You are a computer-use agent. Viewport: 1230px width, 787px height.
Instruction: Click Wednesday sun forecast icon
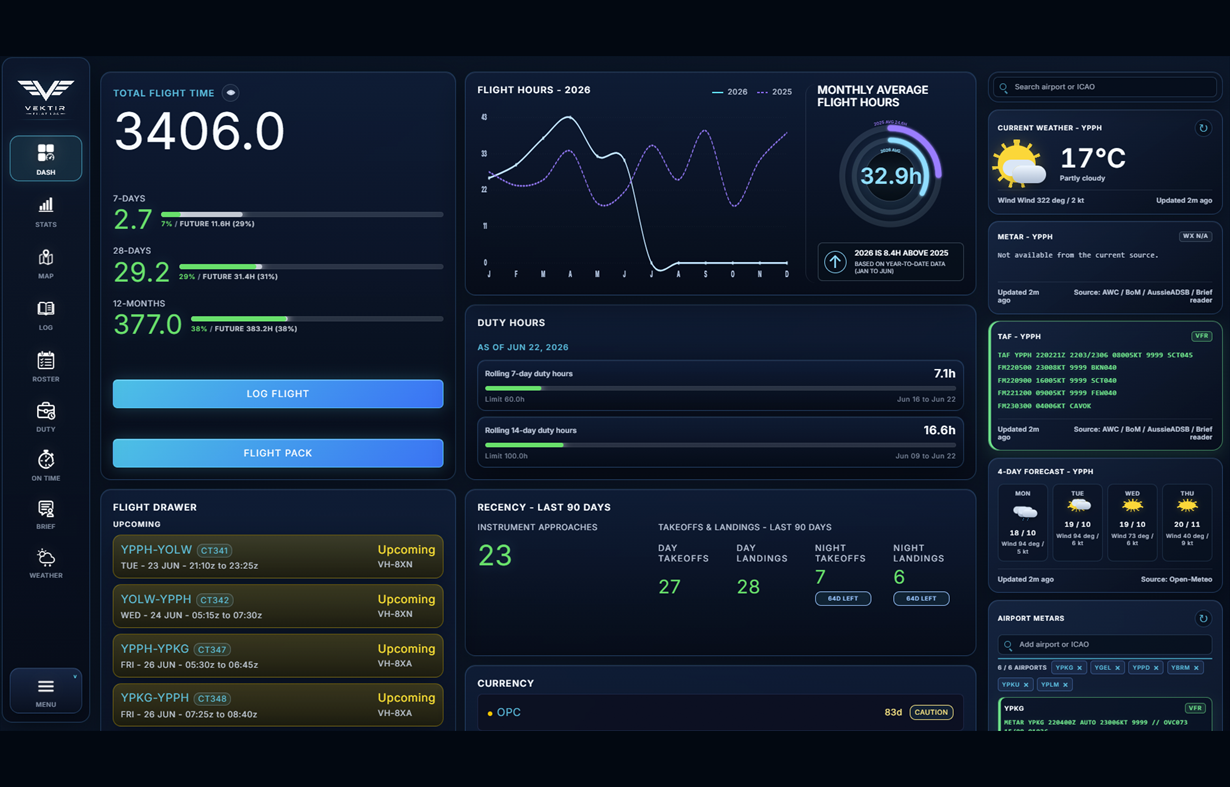tap(1132, 507)
